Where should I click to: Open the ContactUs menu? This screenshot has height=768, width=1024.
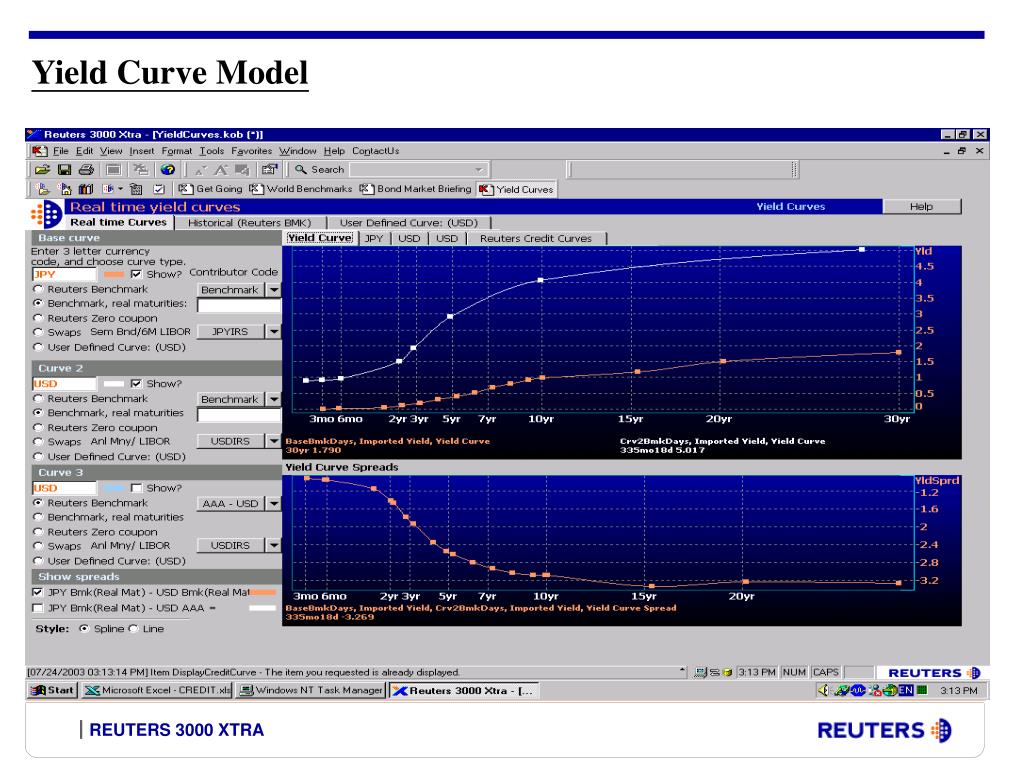pyautogui.click(x=376, y=151)
